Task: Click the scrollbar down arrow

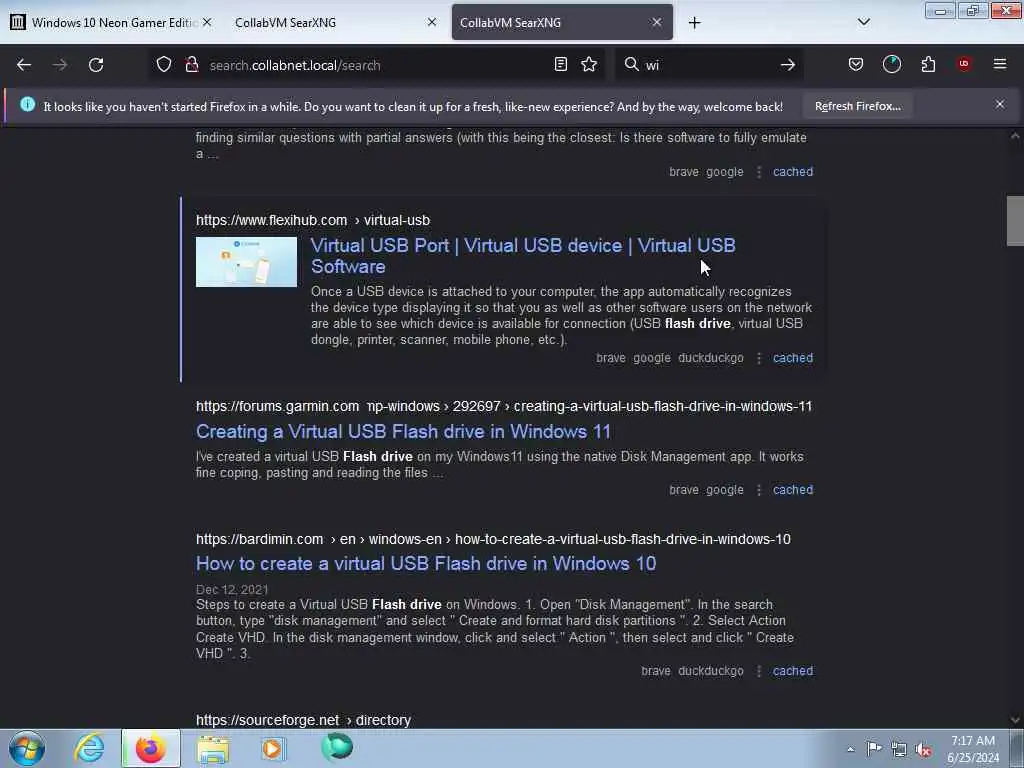Action: point(1015,720)
